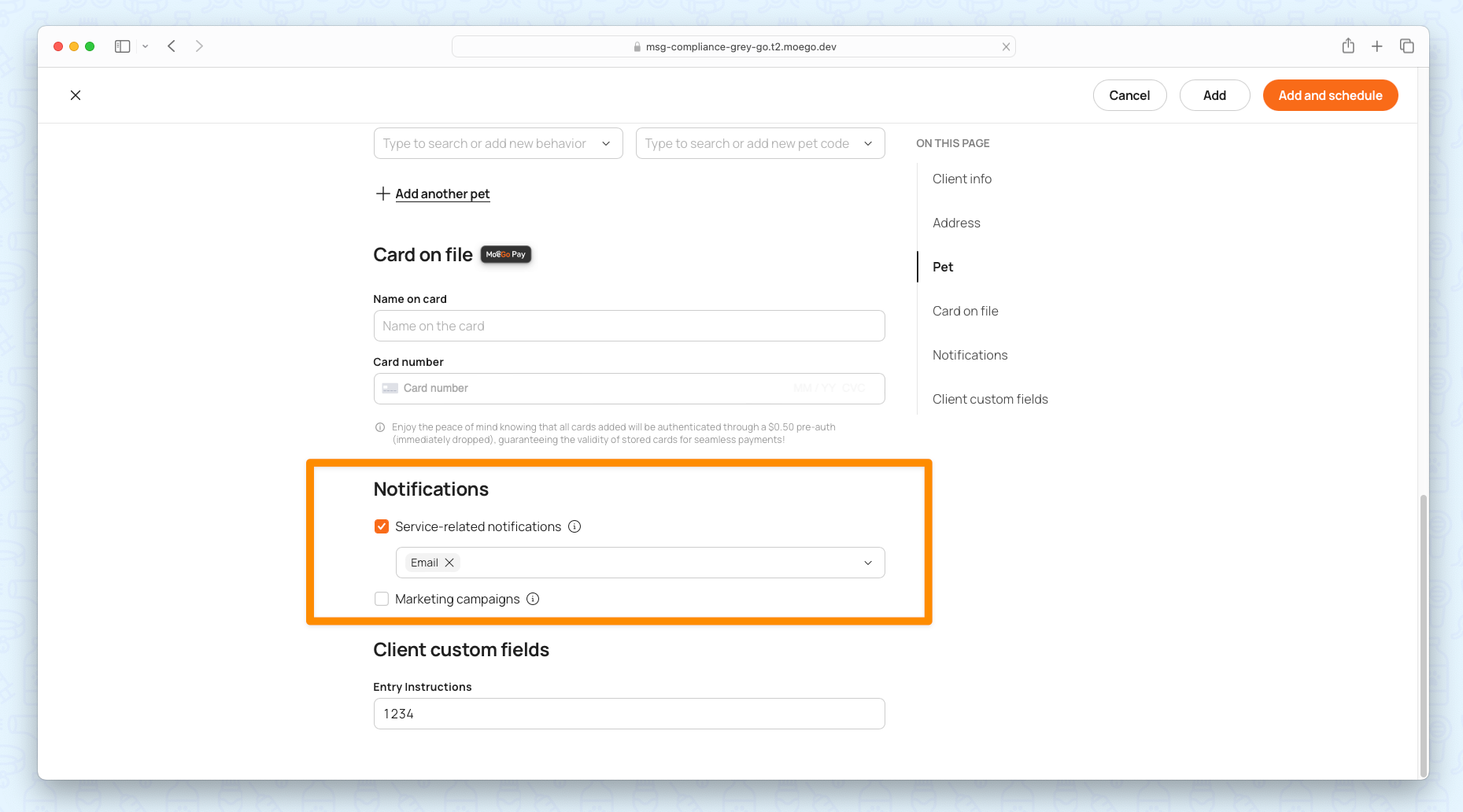Click the info icon beside Marketing campaigns

coord(533,599)
